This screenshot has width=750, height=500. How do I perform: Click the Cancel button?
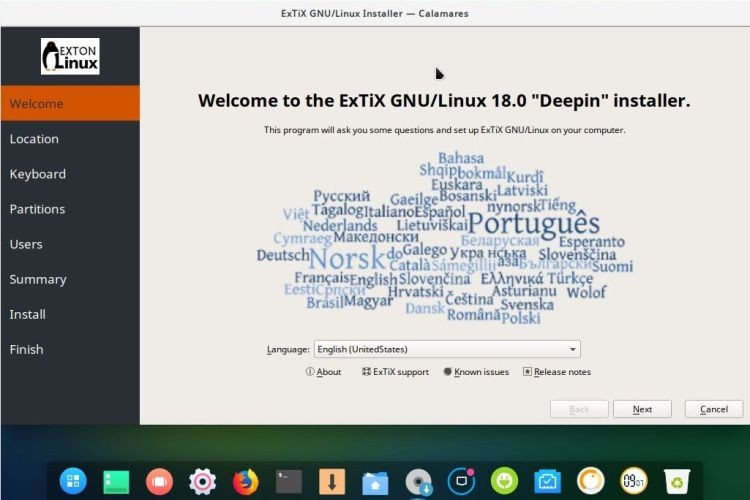(714, 410)
